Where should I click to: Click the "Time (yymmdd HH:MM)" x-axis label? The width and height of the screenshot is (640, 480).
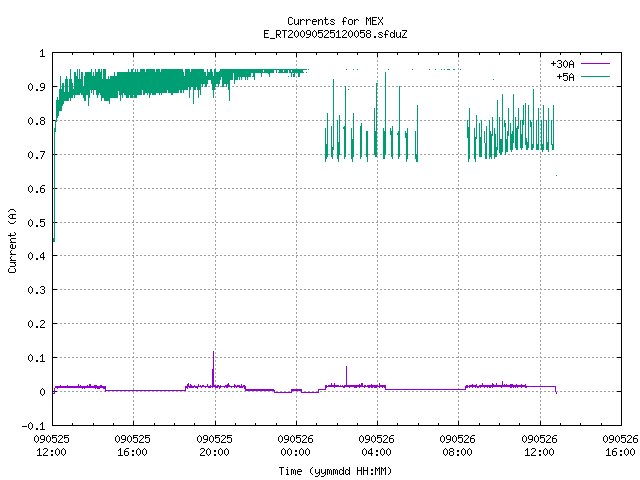[335, 471]
